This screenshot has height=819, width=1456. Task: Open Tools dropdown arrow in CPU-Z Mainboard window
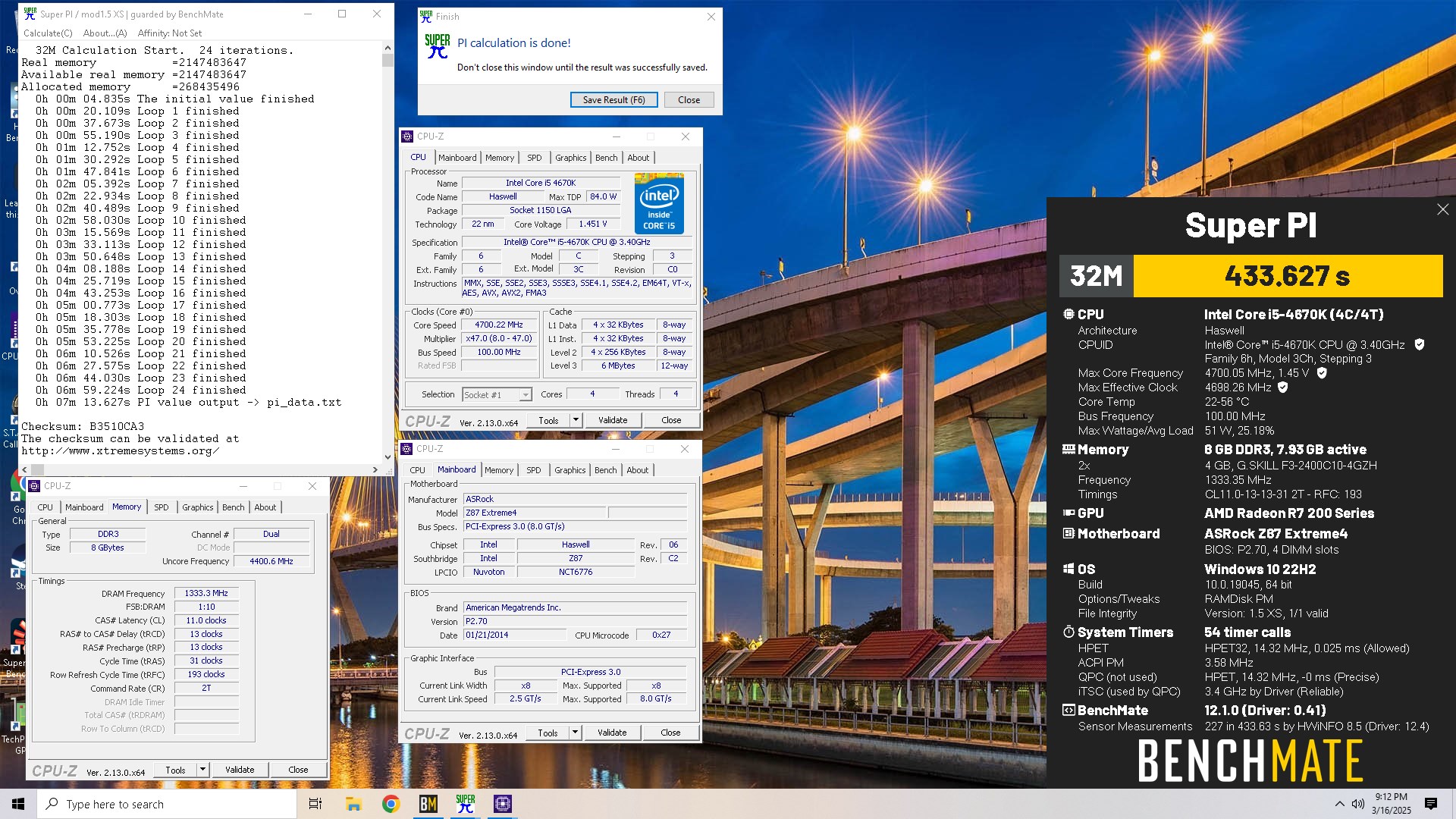[575, 733]
